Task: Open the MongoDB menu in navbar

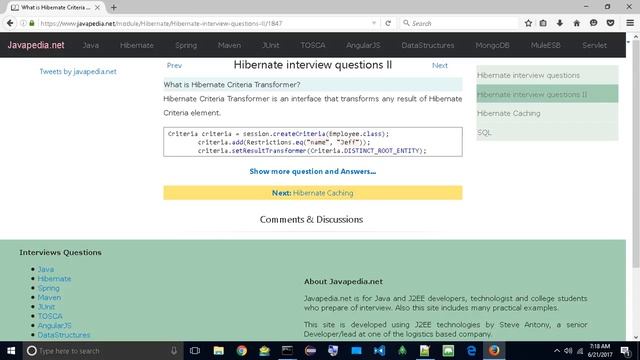Action: point(492,45)
